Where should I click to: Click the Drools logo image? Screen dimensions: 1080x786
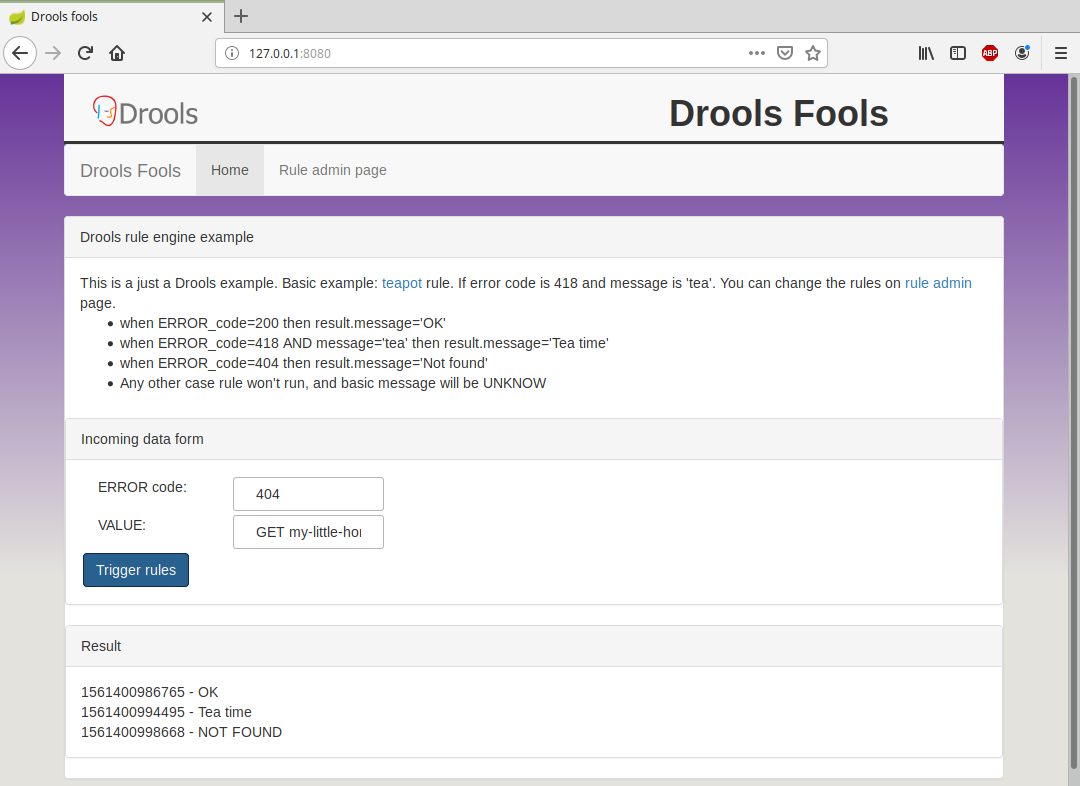pyautogui.click(x=145, y=112)
